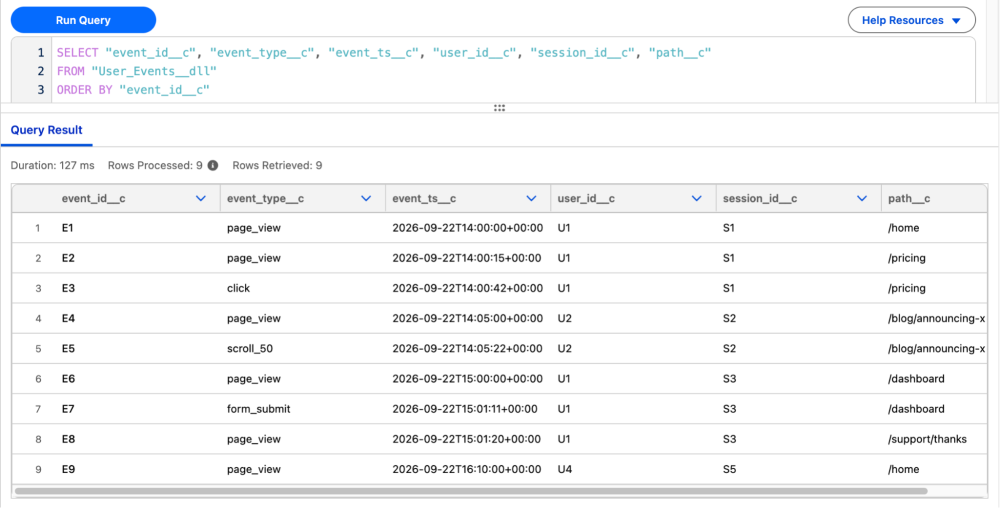This screenshot has height=508, width=1000.
Task: Open the event_ts__c column menu chevron
Action: click(531, 199)
